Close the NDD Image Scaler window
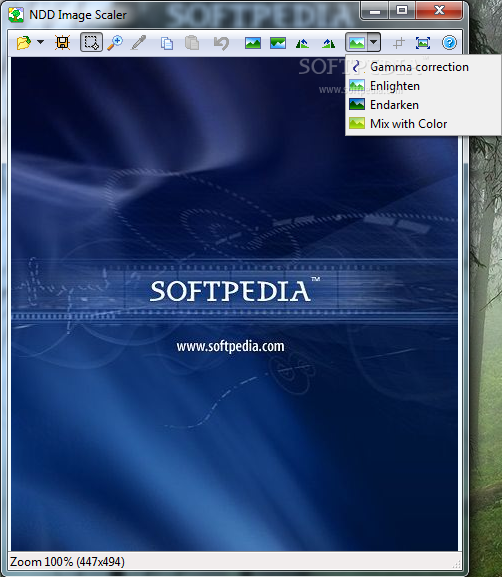 [x=439, y=10]
